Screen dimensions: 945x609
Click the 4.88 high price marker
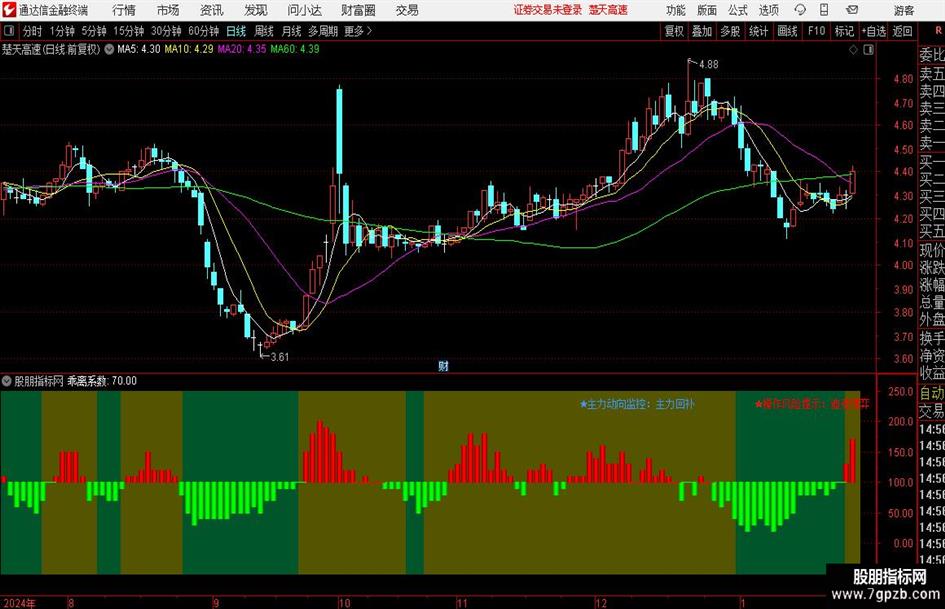tap(708, 64)
